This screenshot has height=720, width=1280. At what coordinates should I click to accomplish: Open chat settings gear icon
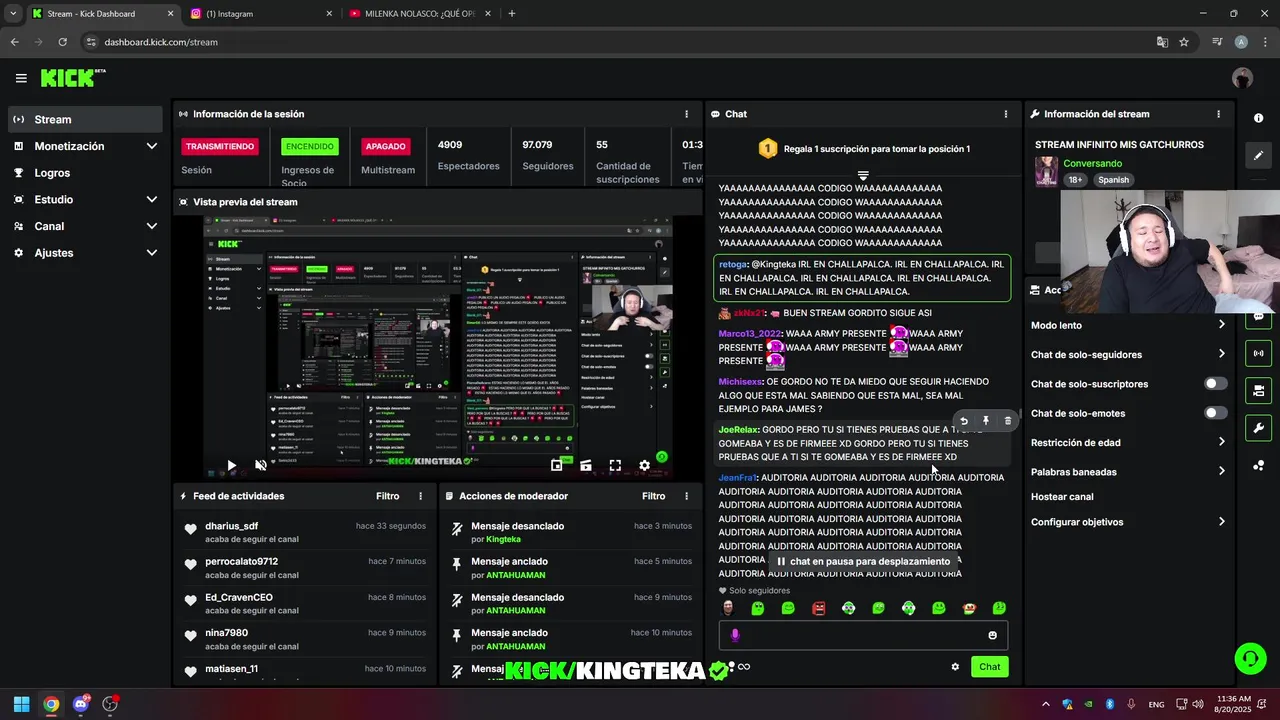[955, 667]
